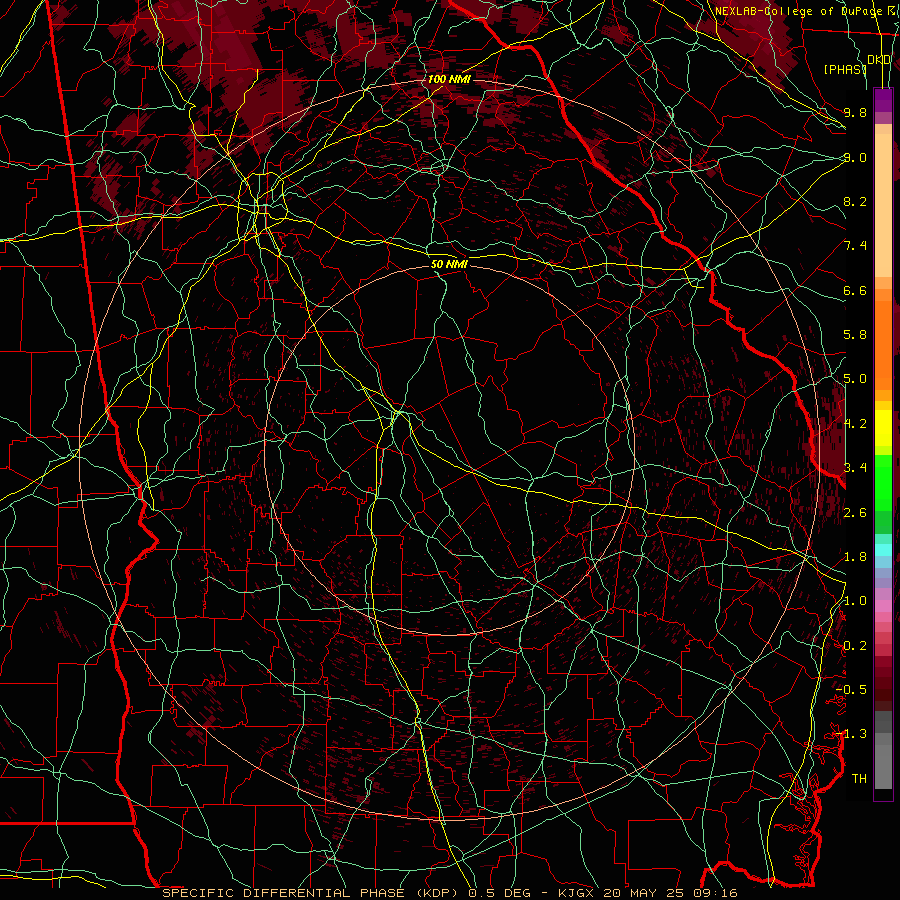Click the 8.2 value on the color scale
Image resolution: width=900 pixels, height=900 pixels.
click(x=855, y=201)
